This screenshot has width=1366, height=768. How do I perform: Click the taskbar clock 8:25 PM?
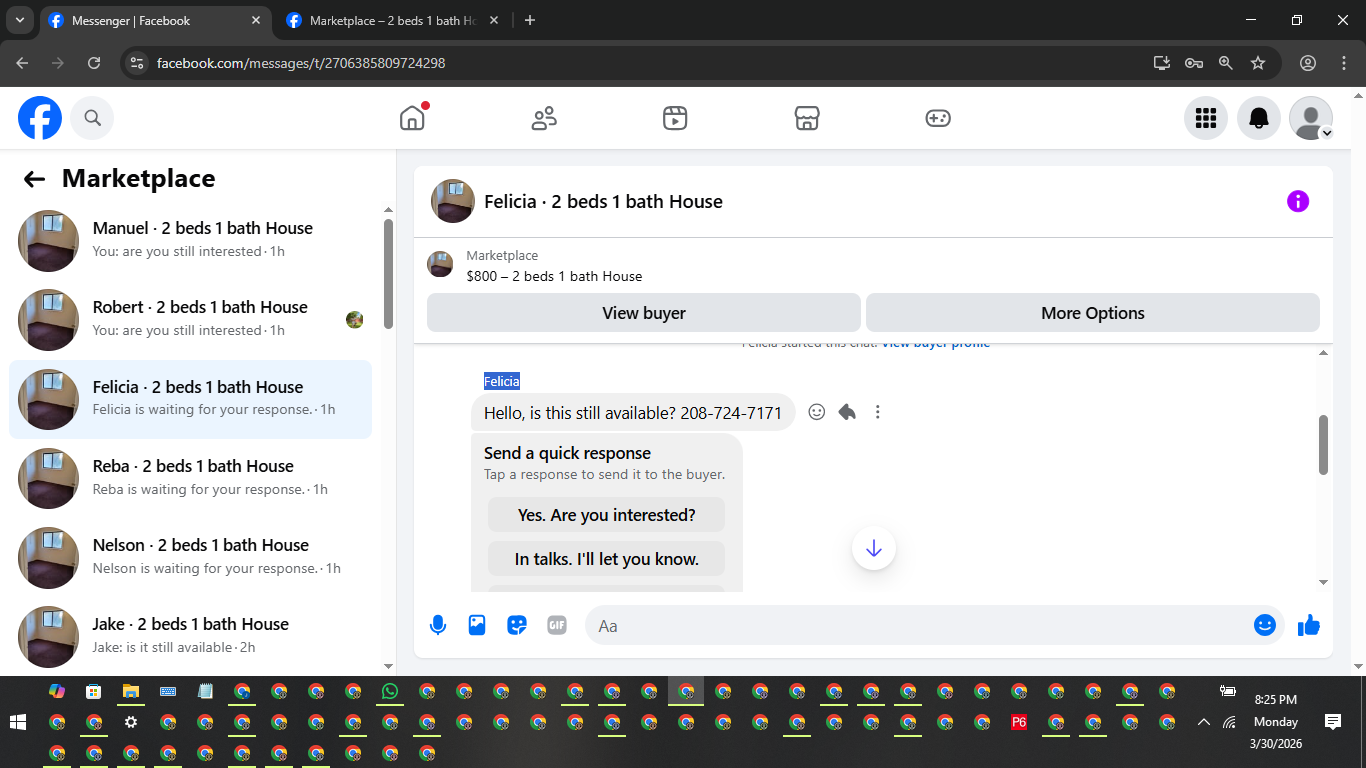tap(1275, 700)
